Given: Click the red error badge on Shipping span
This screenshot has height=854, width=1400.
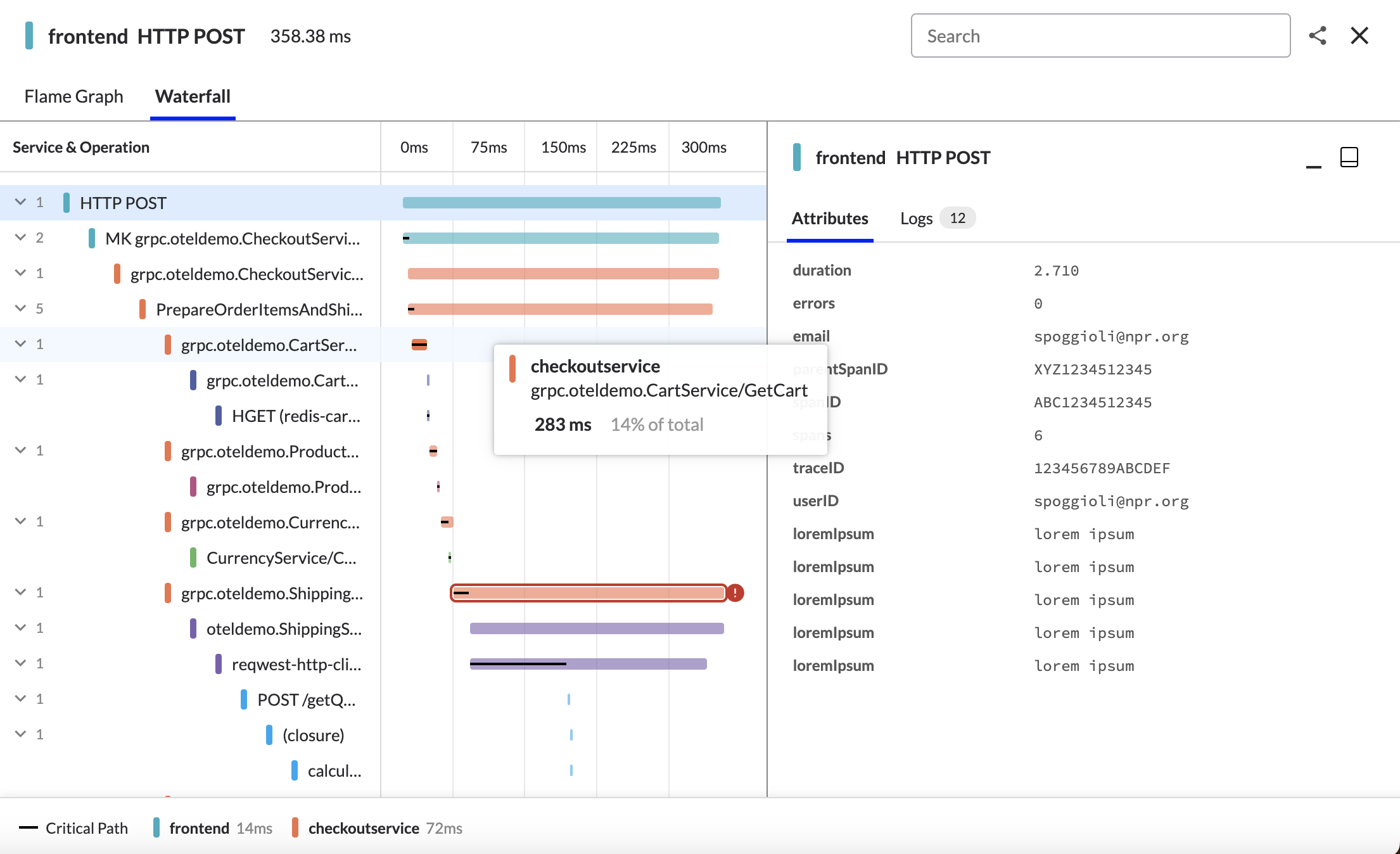Looking at the screenshot, I should point(735,593).
